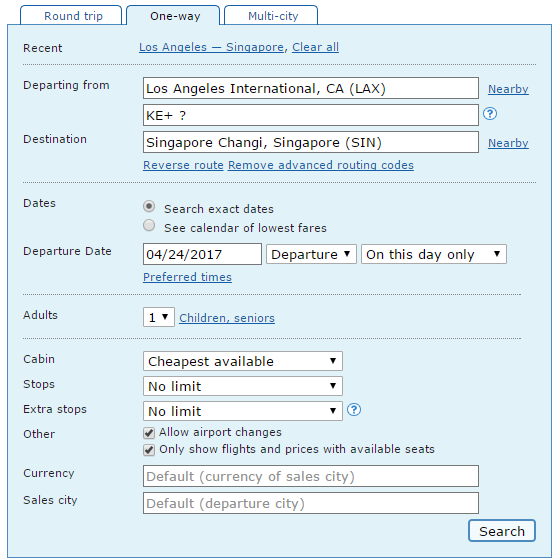Open the Cabin Cheapest available dropdown
This screenshot has height=559, width=554.
(x=243, y=361)
